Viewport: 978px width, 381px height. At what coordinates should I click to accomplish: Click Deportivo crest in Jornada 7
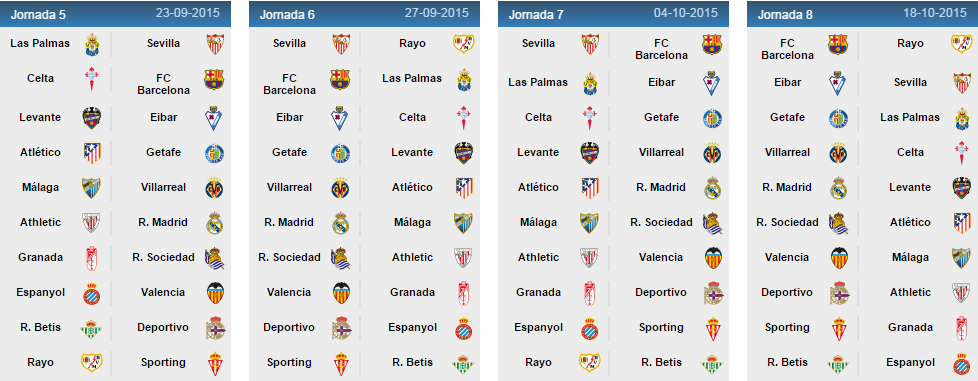(713, 293)
